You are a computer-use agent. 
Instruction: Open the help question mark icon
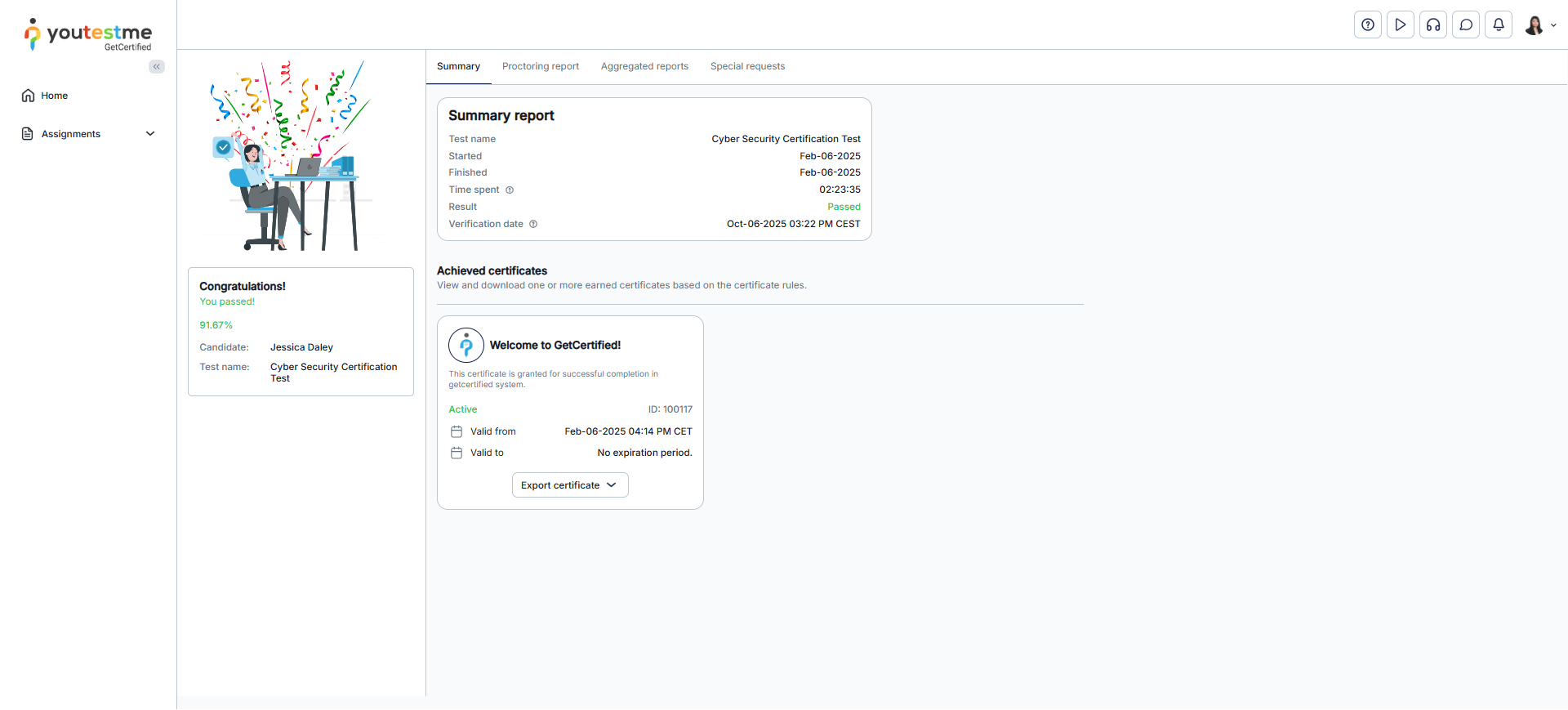1368,25
